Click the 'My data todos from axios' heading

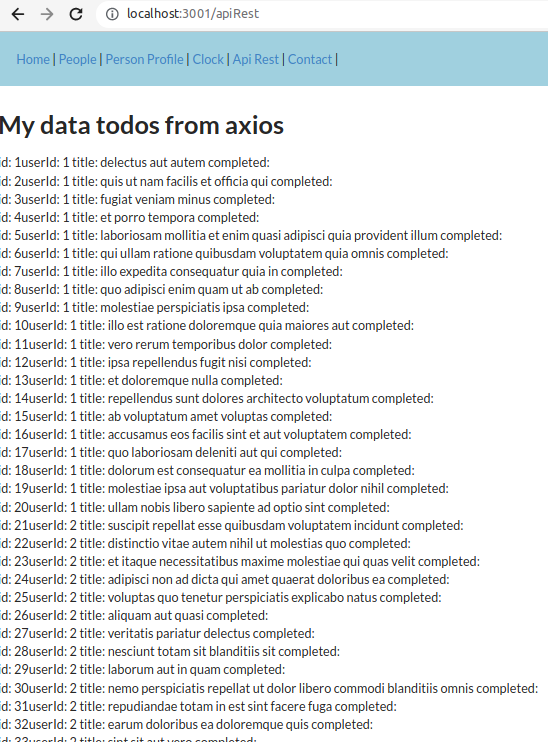[142, 125]
